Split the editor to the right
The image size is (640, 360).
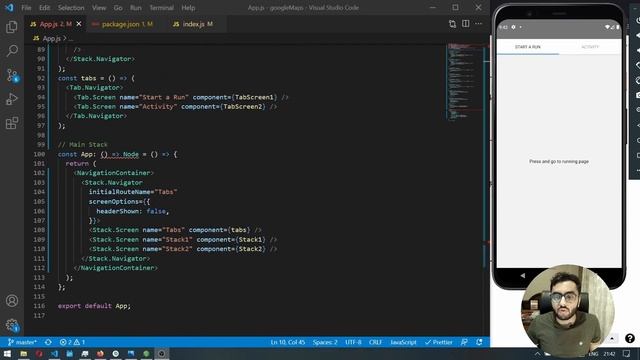465,24
